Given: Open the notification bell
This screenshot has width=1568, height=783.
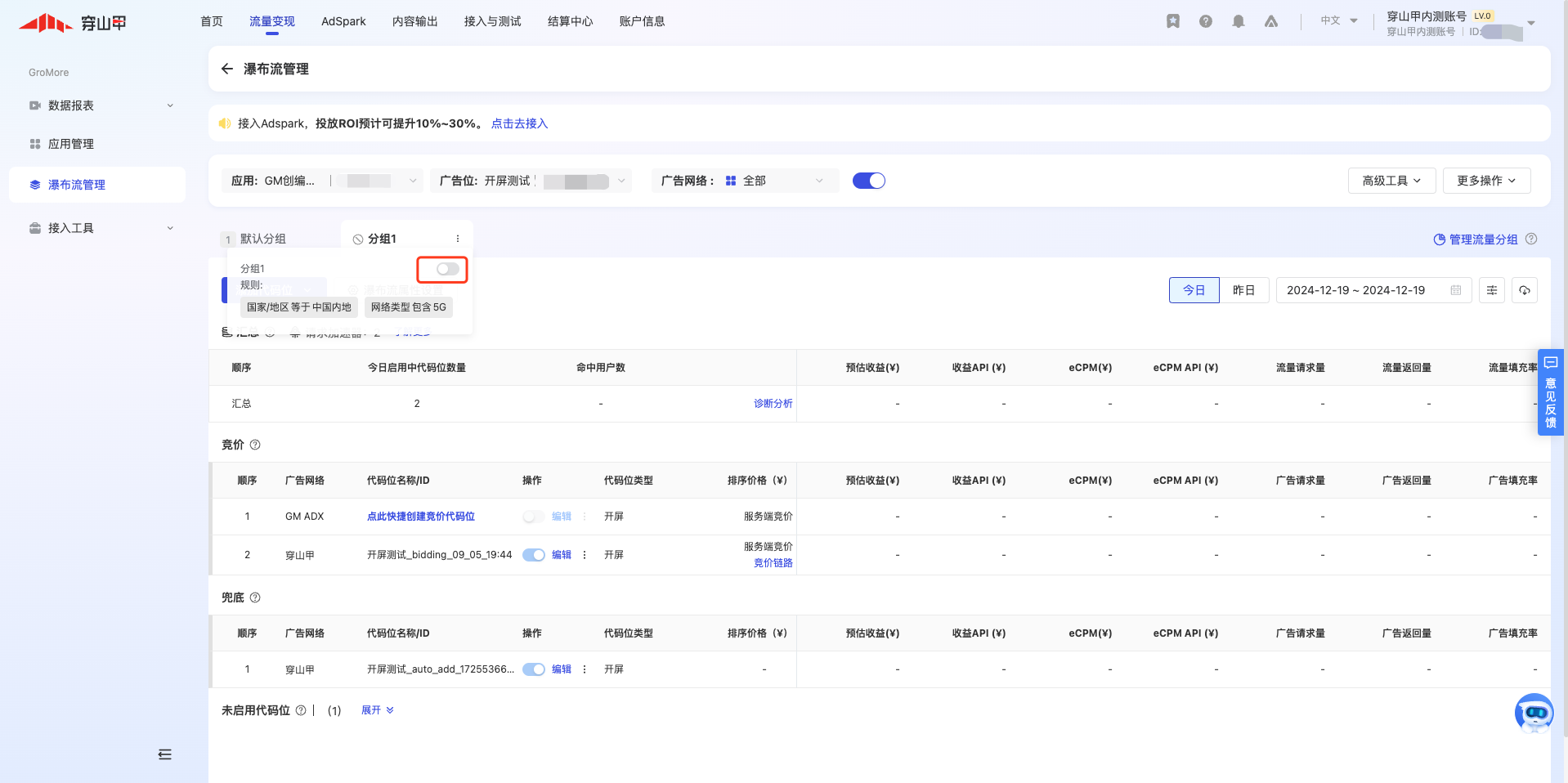Looking at the screenshot, I should [x=1239, y=21].
